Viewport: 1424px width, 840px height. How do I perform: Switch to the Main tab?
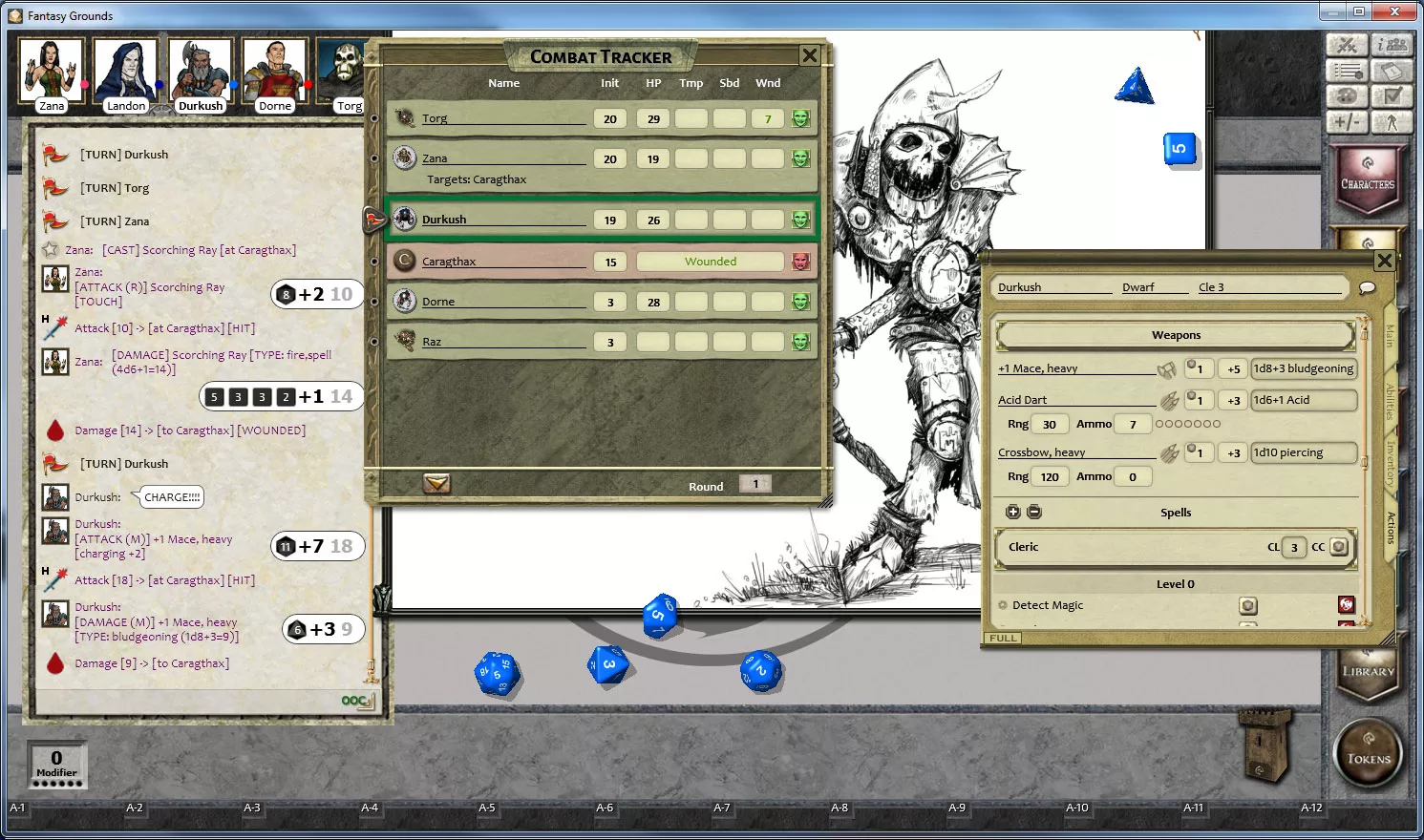1390,335
